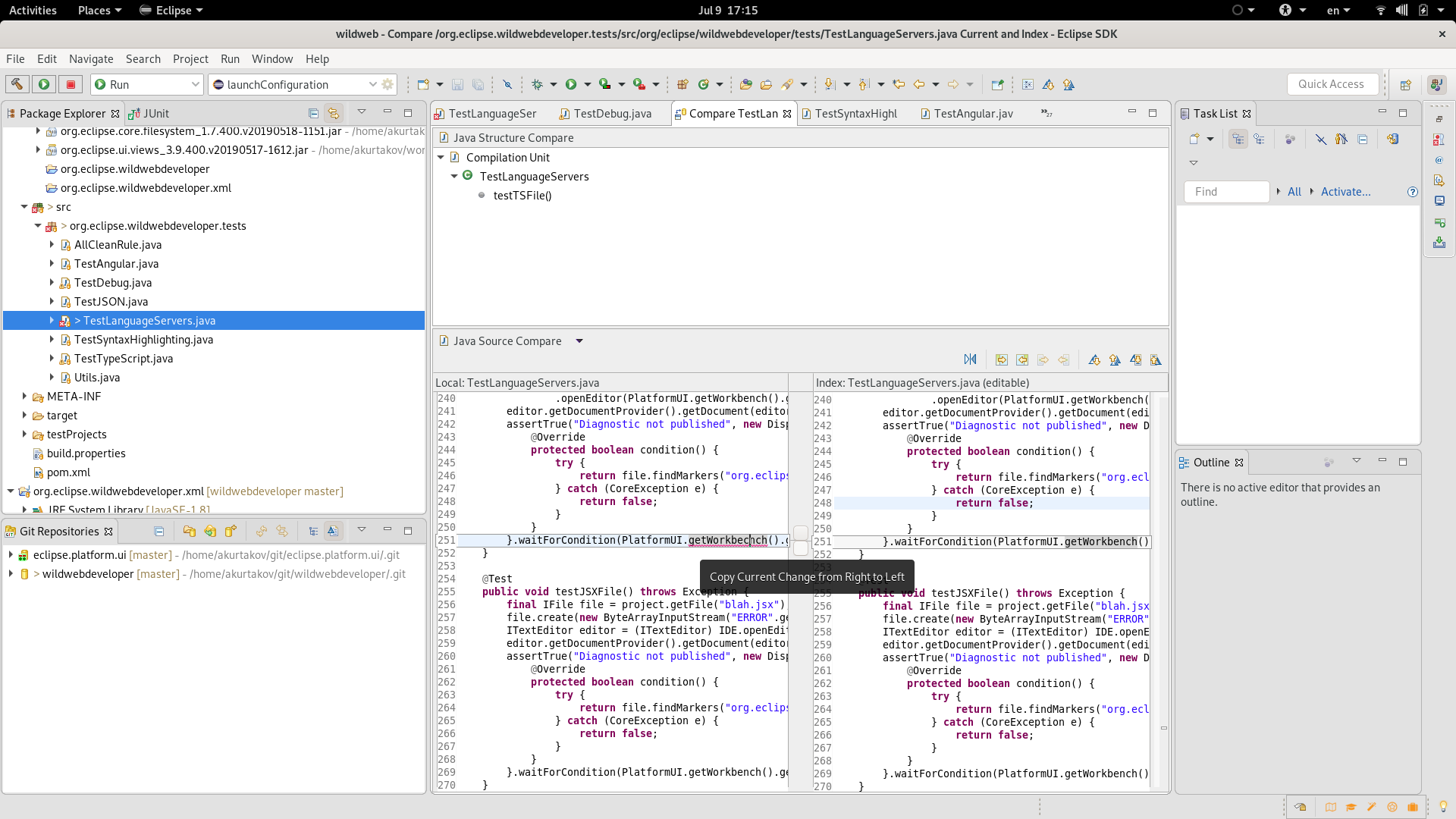This screenshot has height=819, width=1456.
Task: Open the en keyboard layout indicator
Action: point(1338,10)
